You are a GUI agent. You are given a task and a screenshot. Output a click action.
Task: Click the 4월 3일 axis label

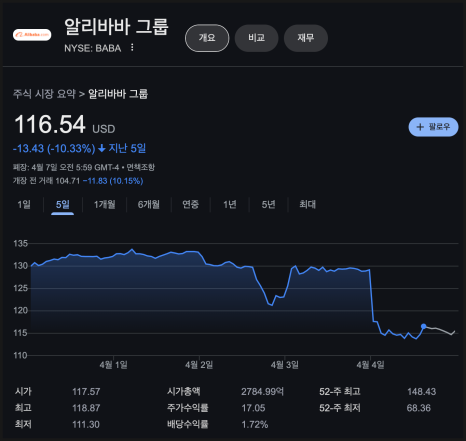pyautogui.click(x=285, y=365)
